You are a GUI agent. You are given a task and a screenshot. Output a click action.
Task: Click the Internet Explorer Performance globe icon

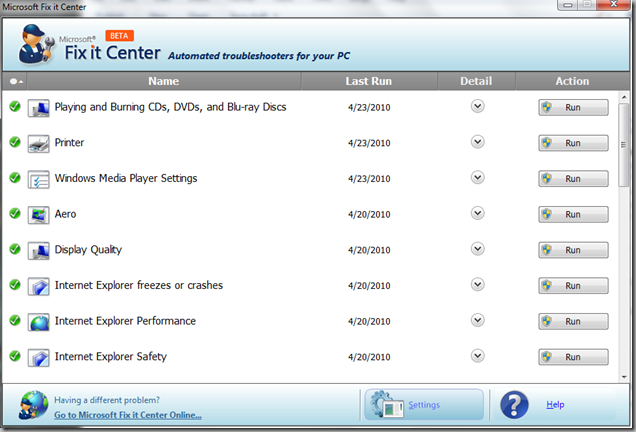39,322
